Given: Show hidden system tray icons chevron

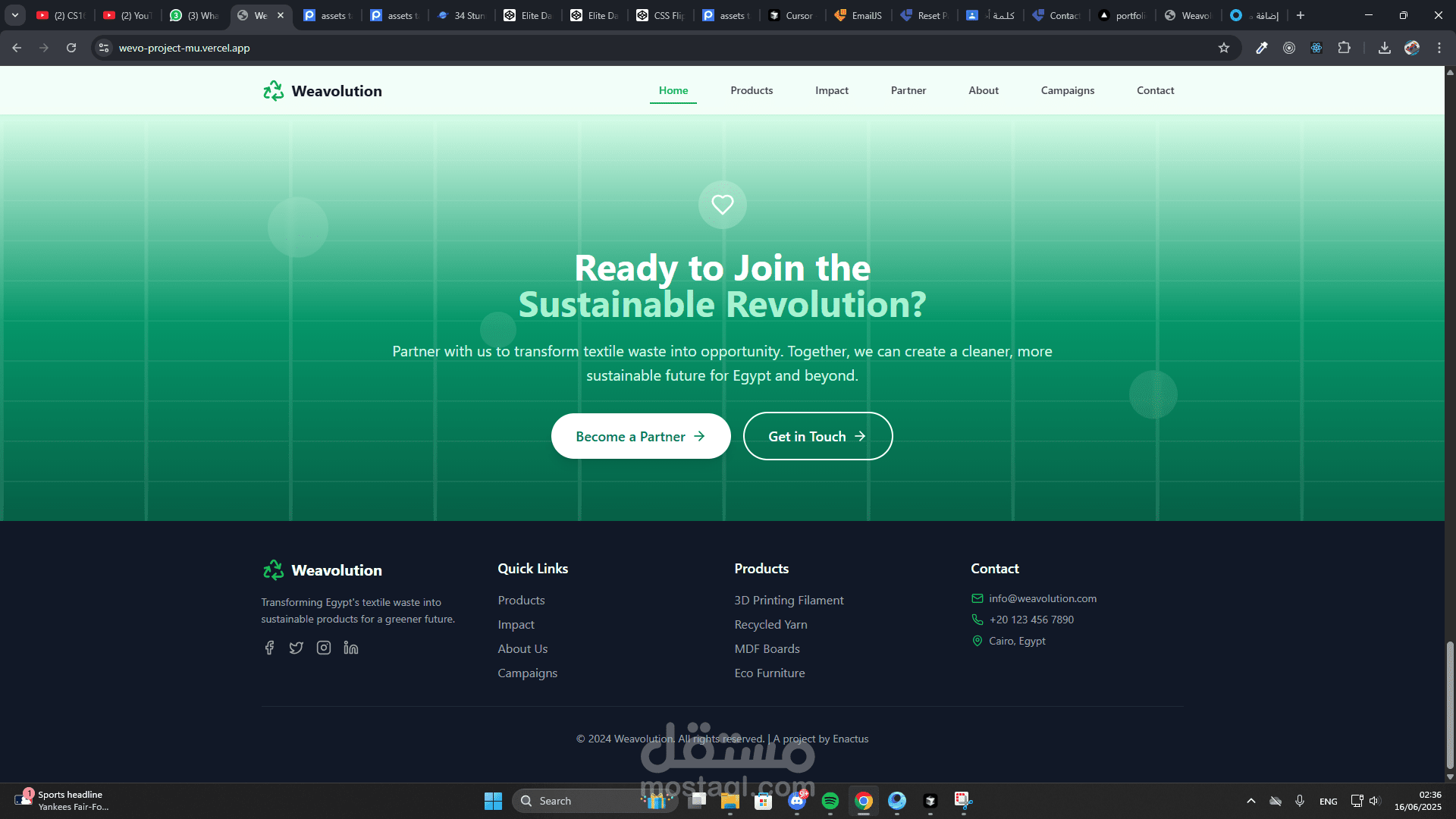Looking at the screenshot, I should click(x=1251, y=801).
